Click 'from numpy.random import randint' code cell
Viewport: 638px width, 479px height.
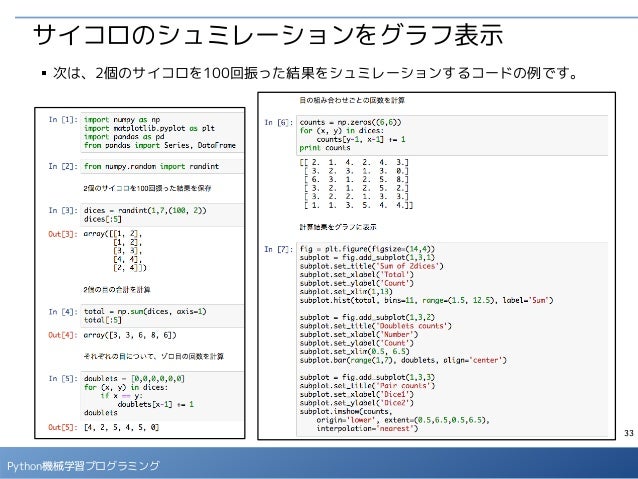162,166
